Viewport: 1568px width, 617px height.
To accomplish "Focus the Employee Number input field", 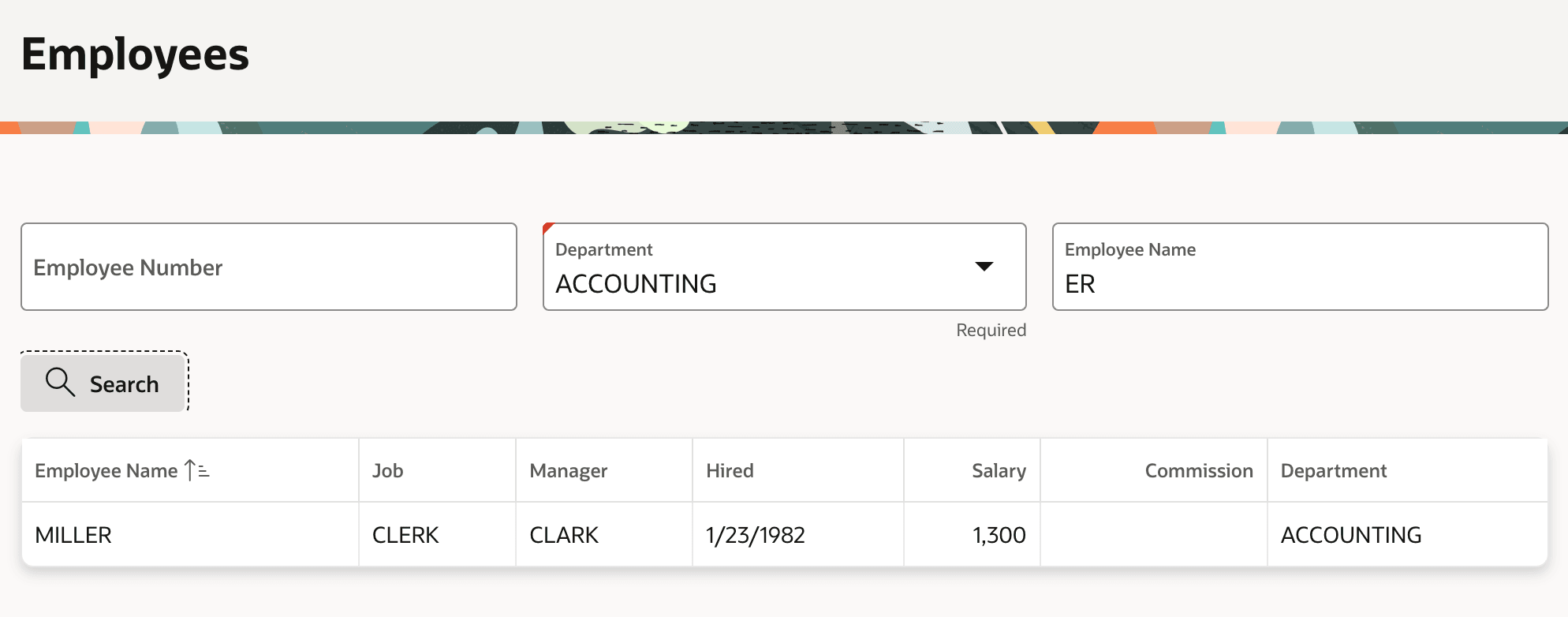I will tap(269, 267).
